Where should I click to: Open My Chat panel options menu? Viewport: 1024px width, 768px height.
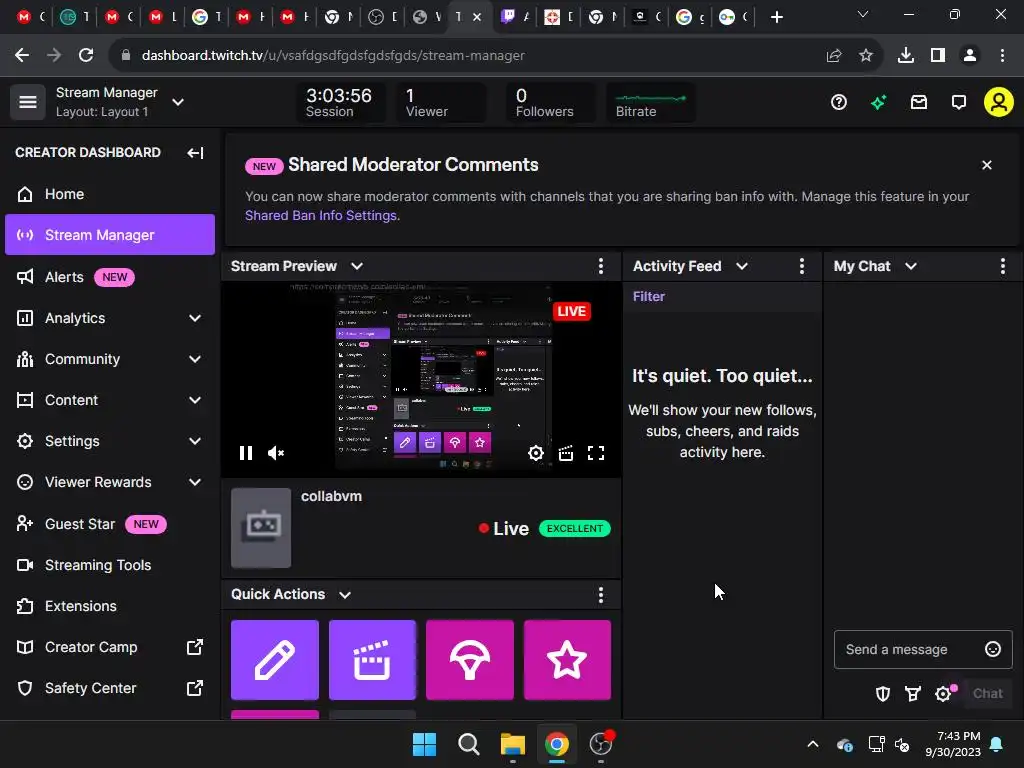(x=1003, y=266)
